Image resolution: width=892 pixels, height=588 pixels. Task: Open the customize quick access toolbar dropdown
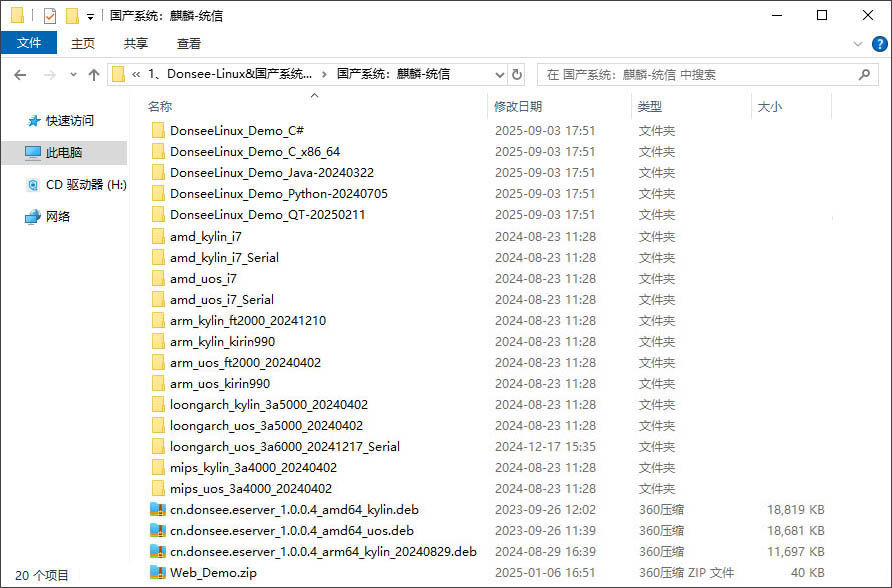[90, 14]
